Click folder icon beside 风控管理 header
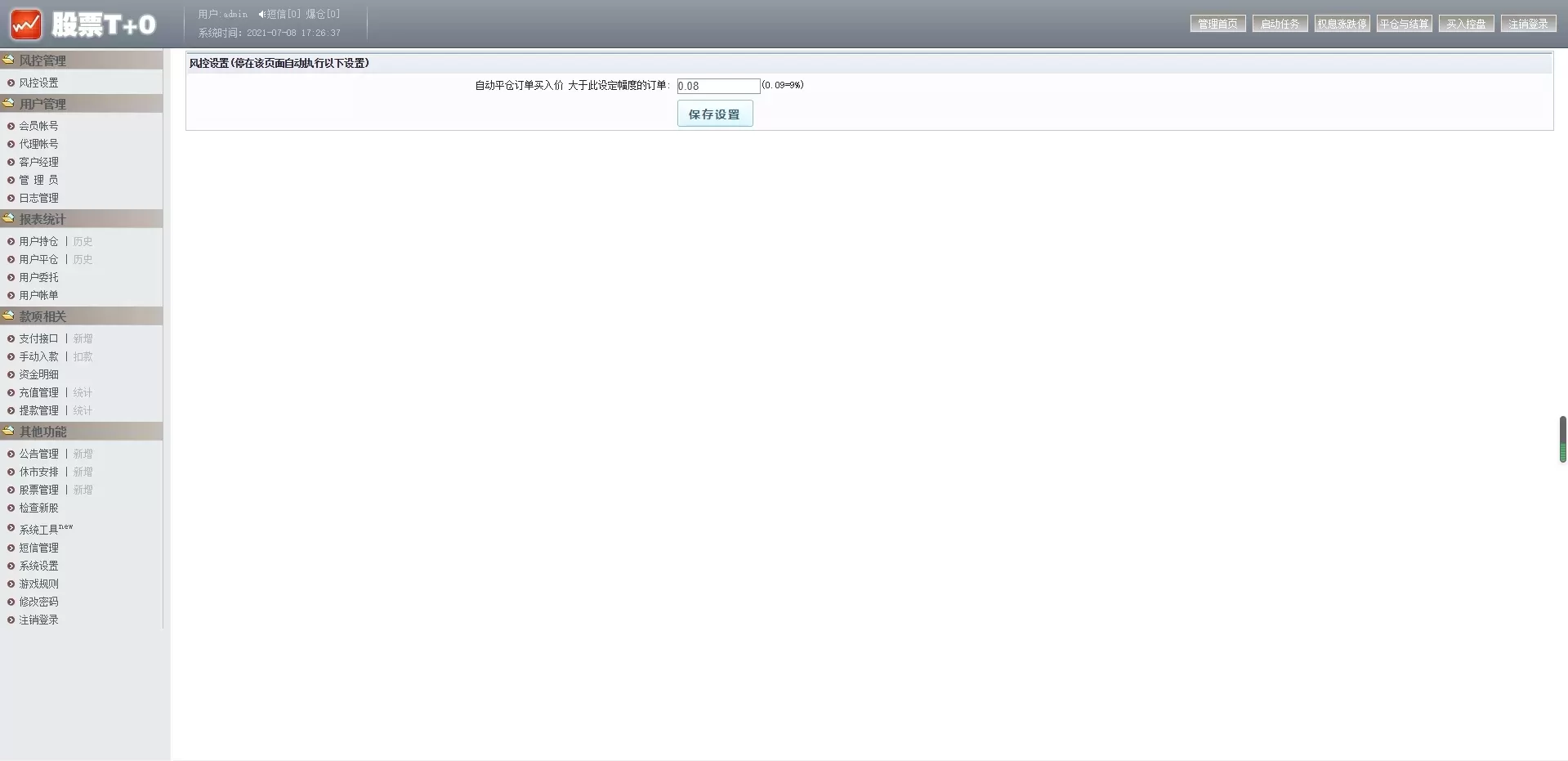Image resolution: width=1568 pixels, height=761 pixels. (x=8, y=60)
